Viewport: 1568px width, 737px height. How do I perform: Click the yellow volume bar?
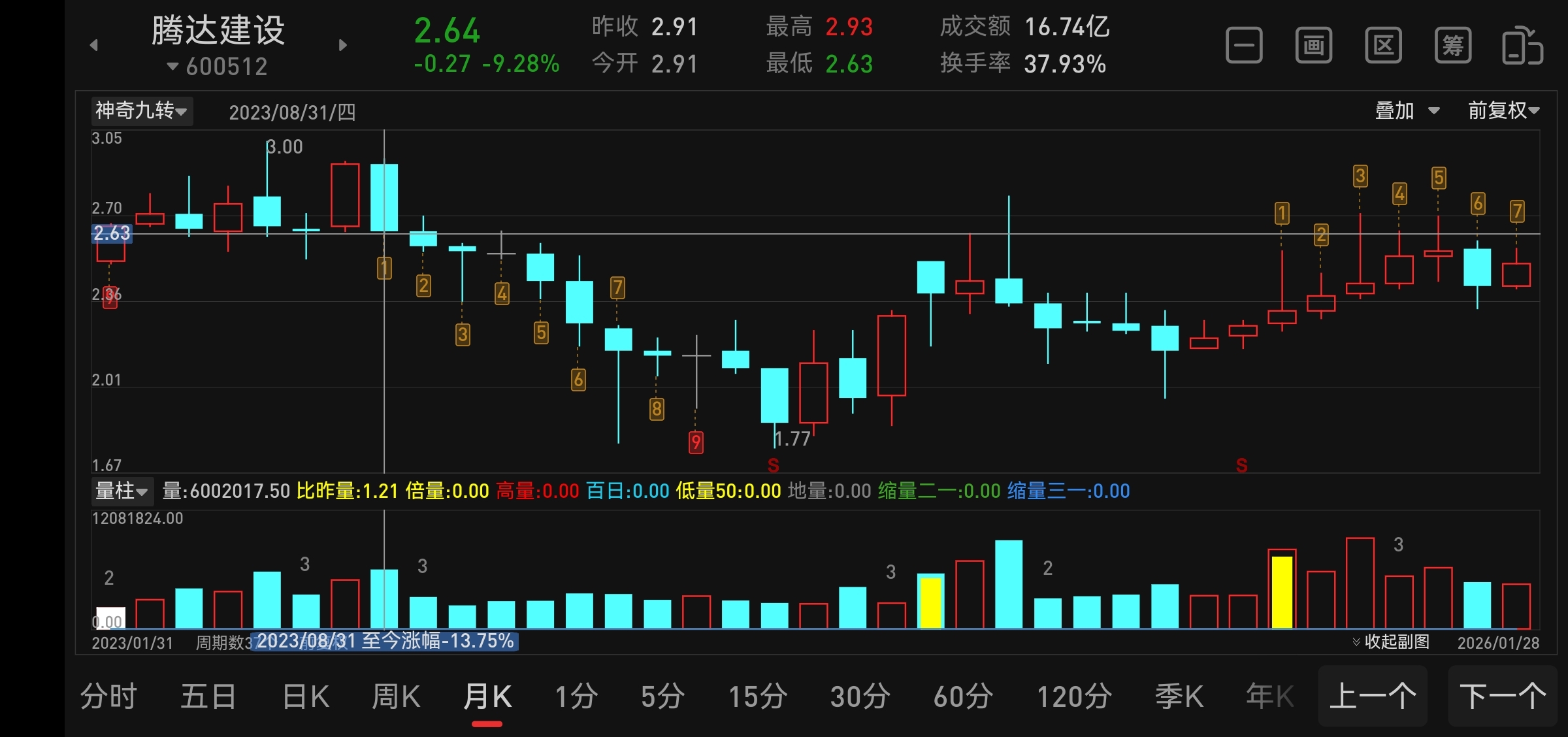click(x=1282, y=591)
